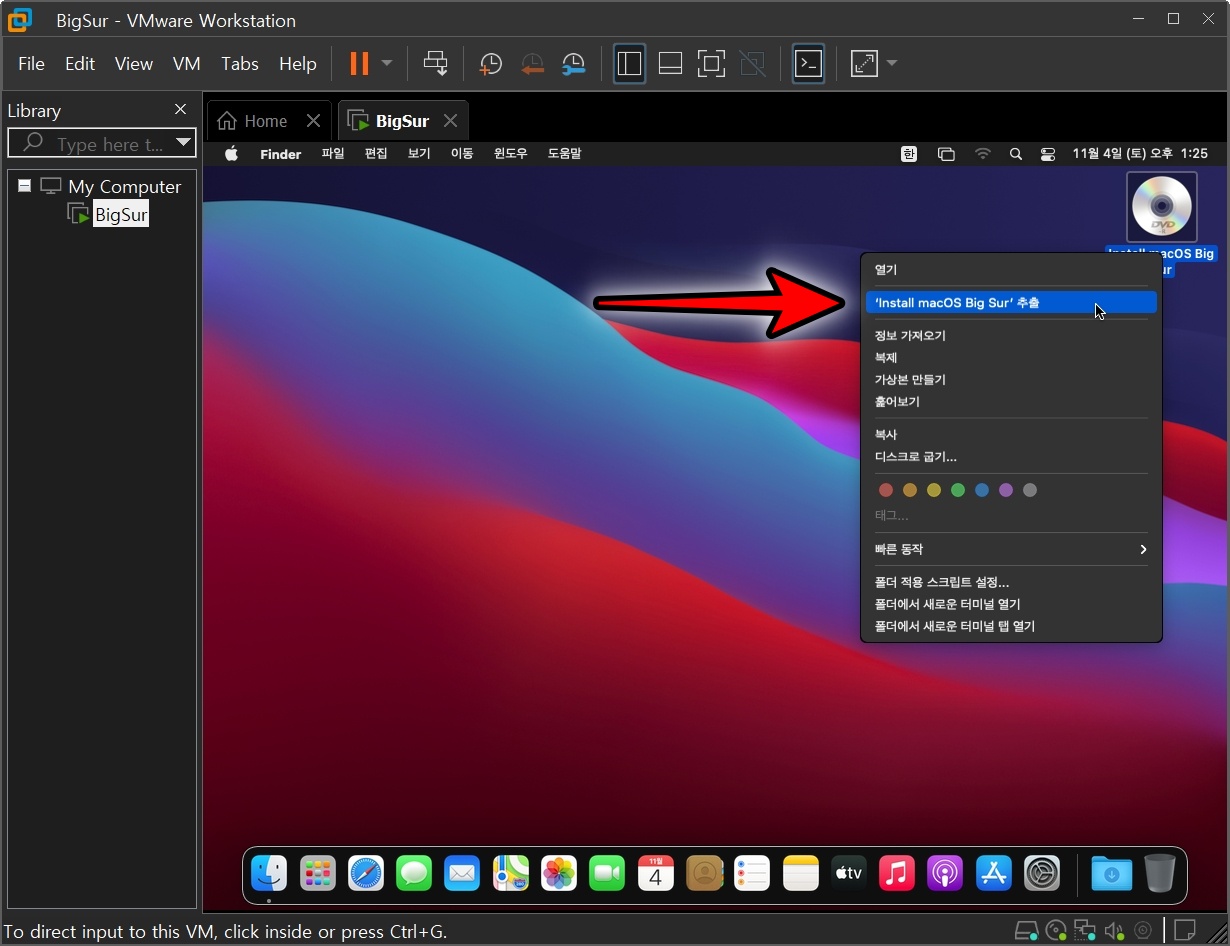Open the Tabs menu

pos(240,64)
